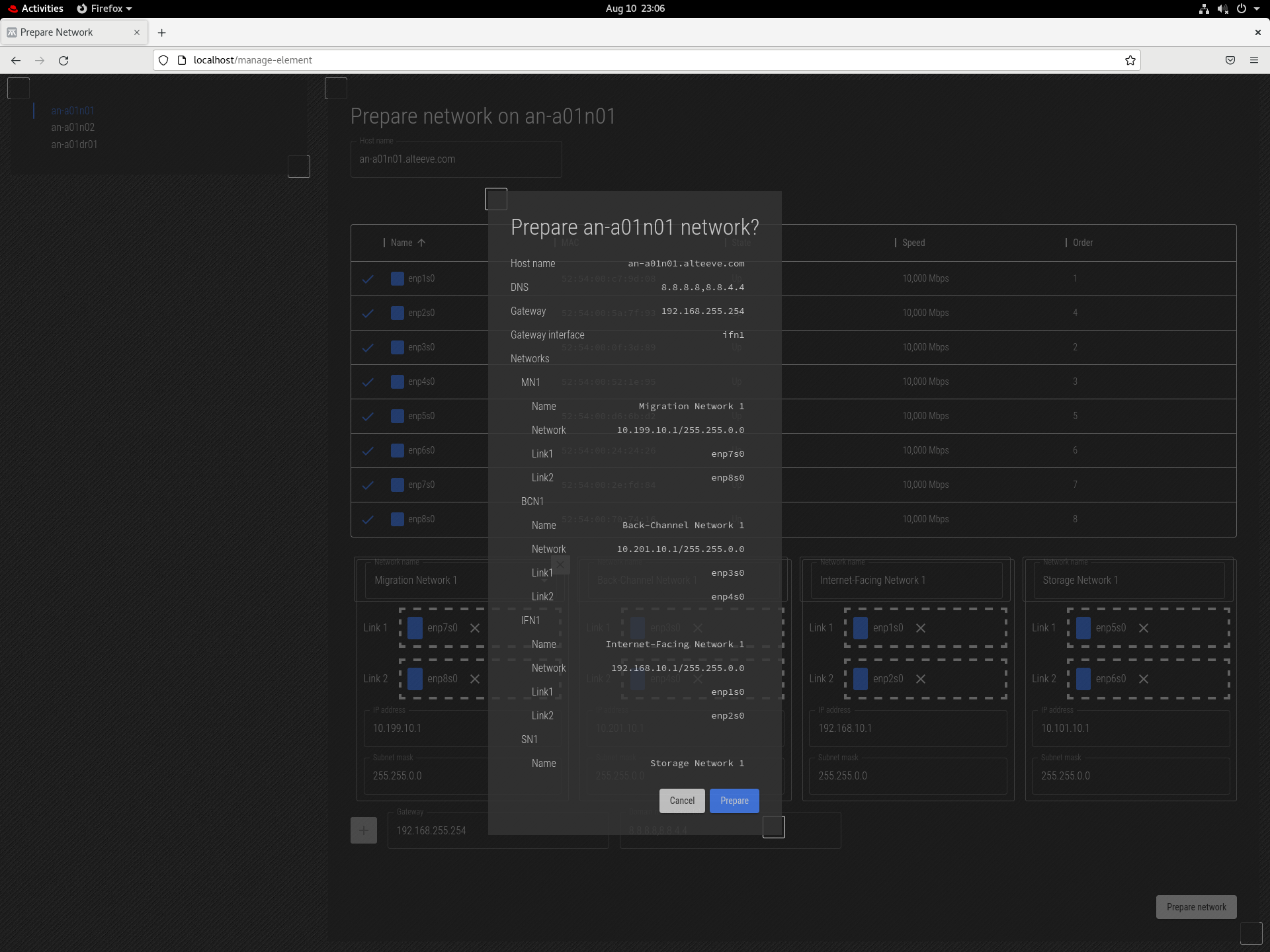
Task: Select an-a01n02 in the host list
Action: coord(73,128)
